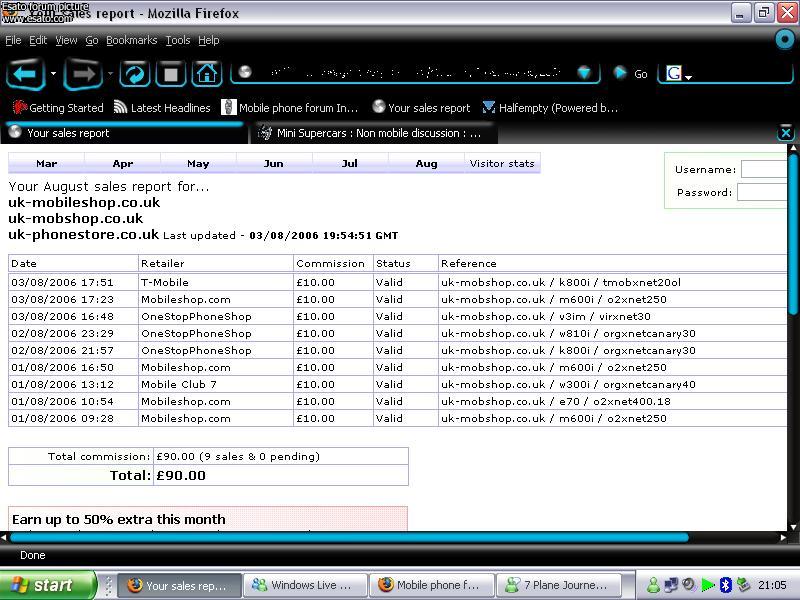The image size is (800, 600).
Task: Open the Windows Start menu
Action: (47, 585)
